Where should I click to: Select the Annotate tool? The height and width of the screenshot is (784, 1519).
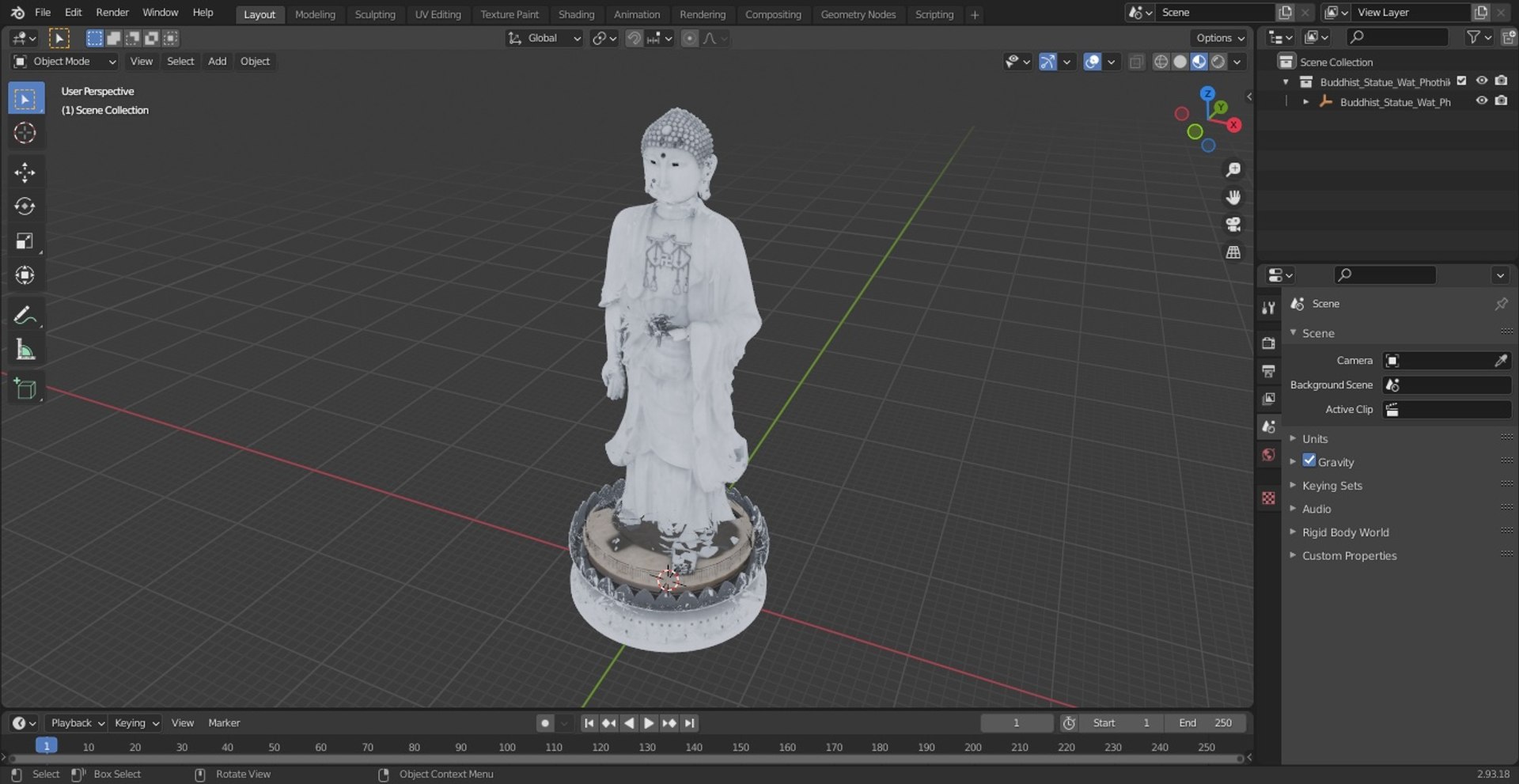(25, 316)
